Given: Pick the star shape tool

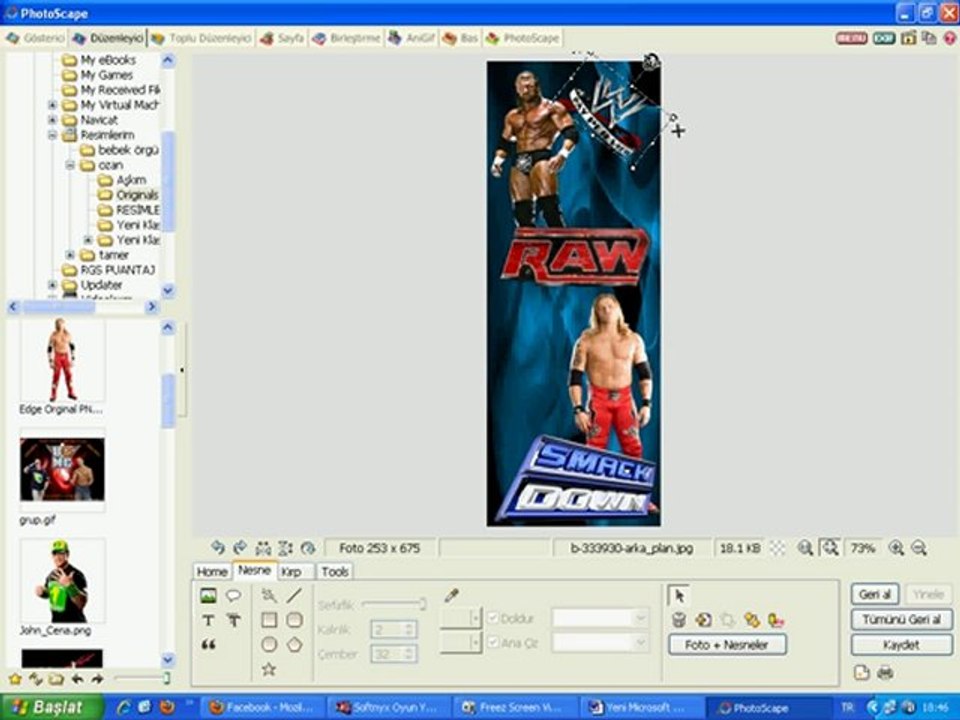Looking at the screenshot, I should [269, 669].
